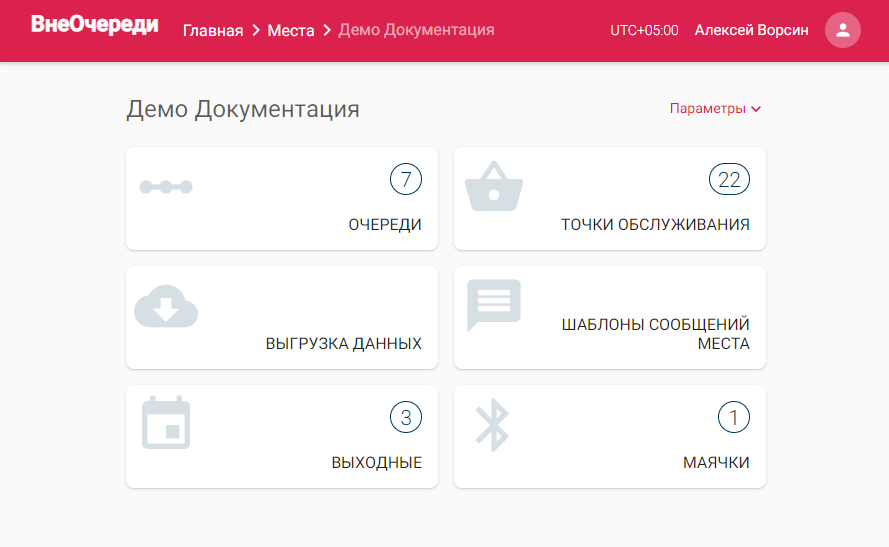
Task: Click the count badge 7 on Очереди
Action: [406, 179]
